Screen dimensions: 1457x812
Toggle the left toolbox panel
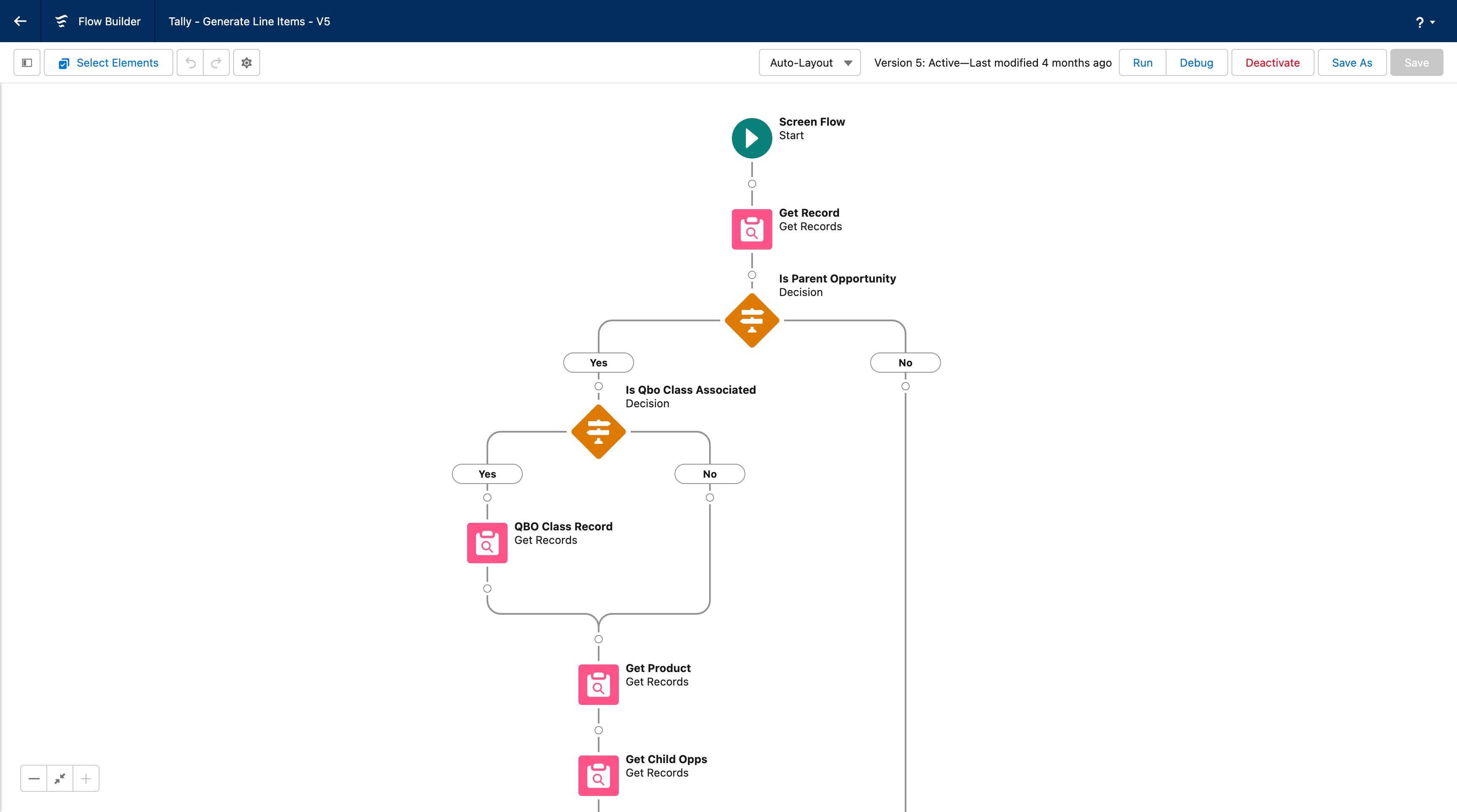[27, 63]
